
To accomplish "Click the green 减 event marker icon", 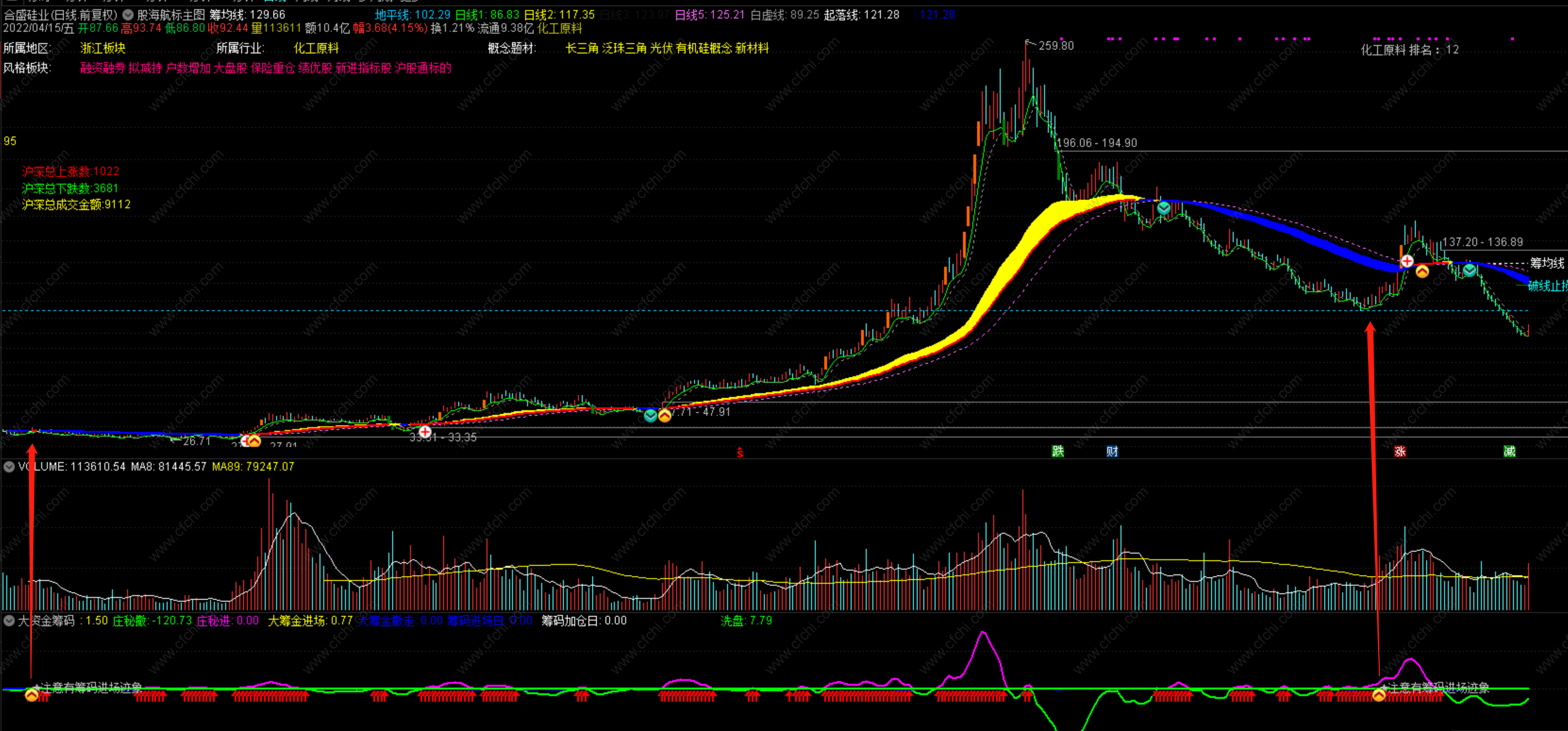I will [x=1509, y=451].
